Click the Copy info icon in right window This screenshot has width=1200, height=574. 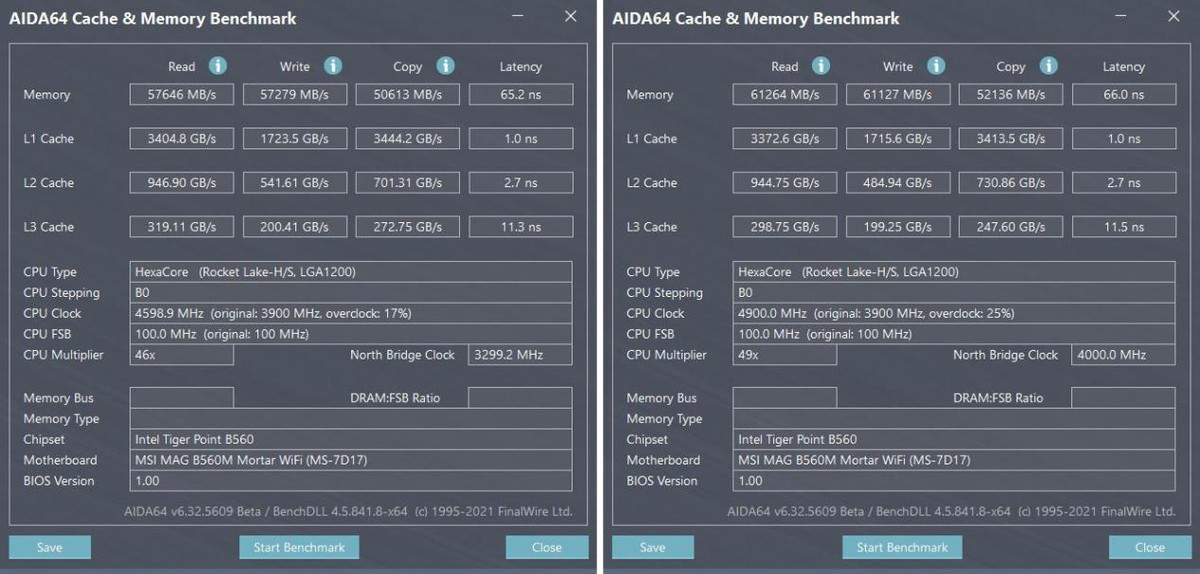(x=1049, y=66)
